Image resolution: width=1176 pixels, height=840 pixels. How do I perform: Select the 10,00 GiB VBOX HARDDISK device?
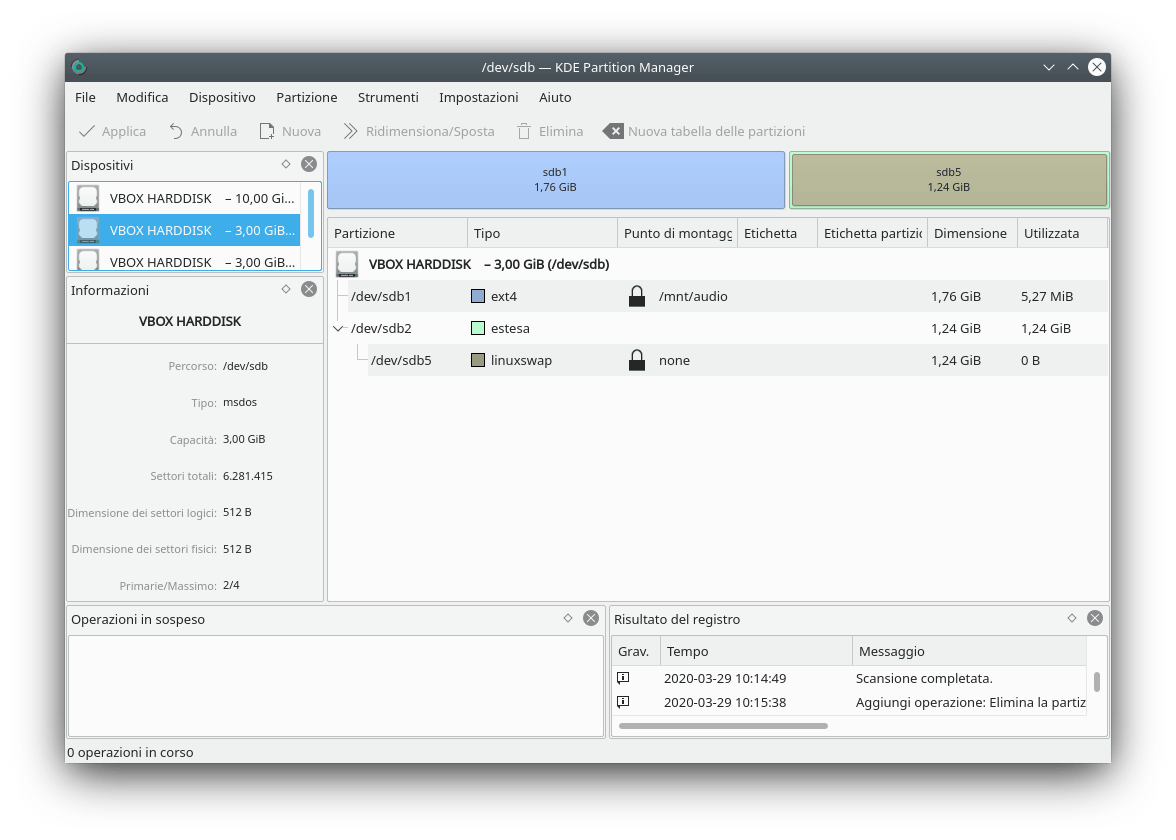[185, 198]
